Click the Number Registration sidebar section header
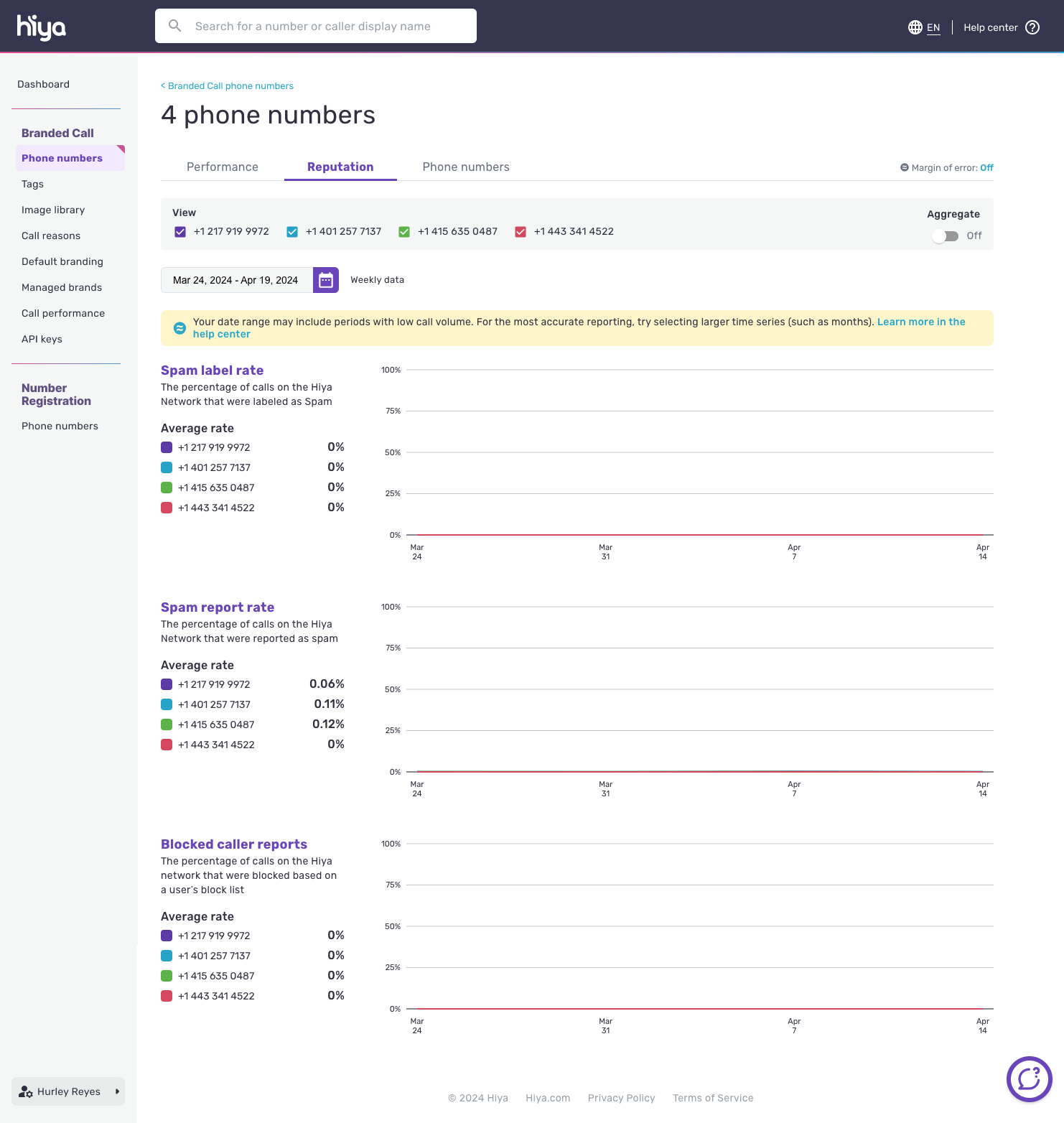The width and height of the screenshot is (1064, 1123). pos(56,394)
